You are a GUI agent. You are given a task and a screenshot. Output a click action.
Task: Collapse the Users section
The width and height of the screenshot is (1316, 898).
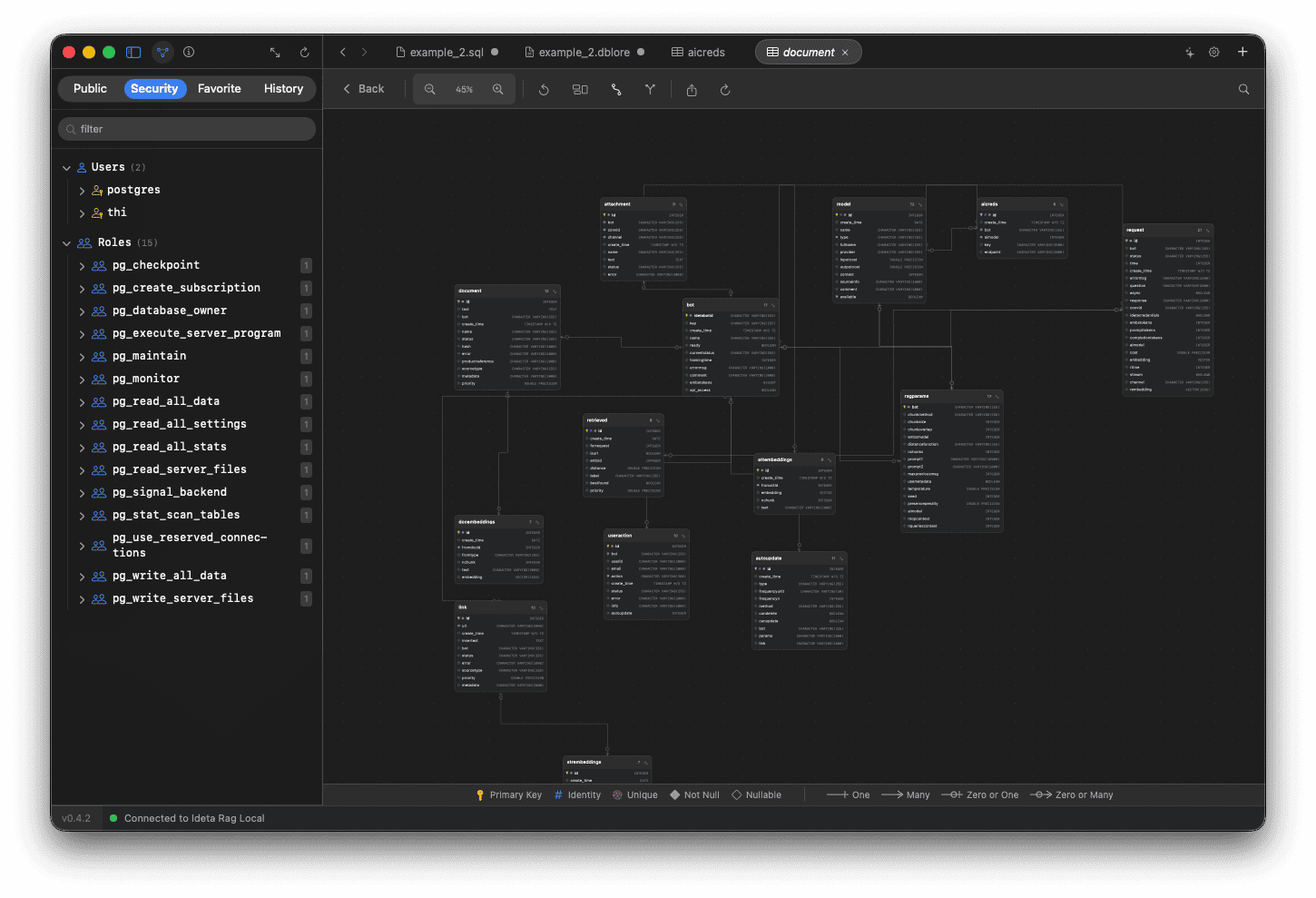coord(66,168)
